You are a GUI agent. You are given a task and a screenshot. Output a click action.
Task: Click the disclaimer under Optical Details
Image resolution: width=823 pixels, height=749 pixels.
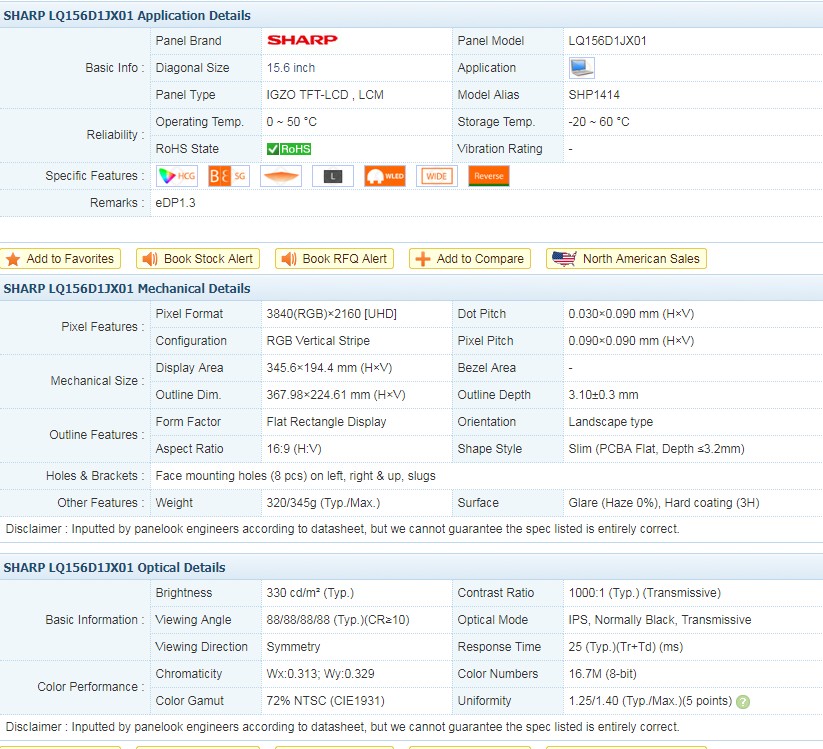click(343, 727)
